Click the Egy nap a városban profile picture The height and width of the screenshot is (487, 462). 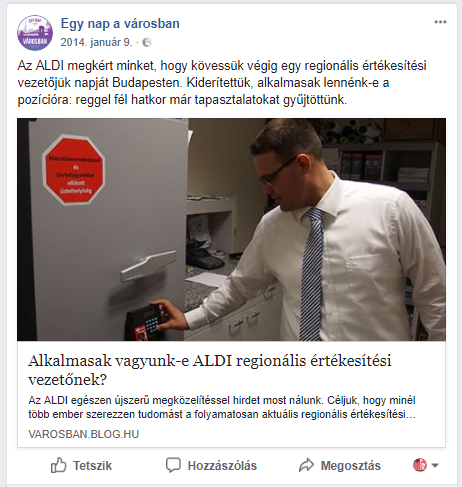(35, 33)
